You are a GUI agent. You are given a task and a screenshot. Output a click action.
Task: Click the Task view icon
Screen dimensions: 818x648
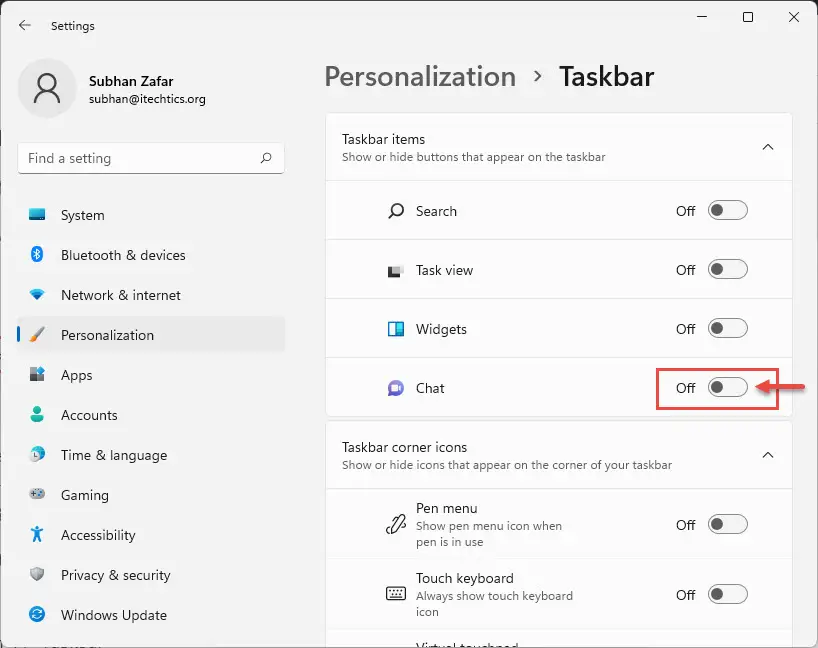coord(395,270)
